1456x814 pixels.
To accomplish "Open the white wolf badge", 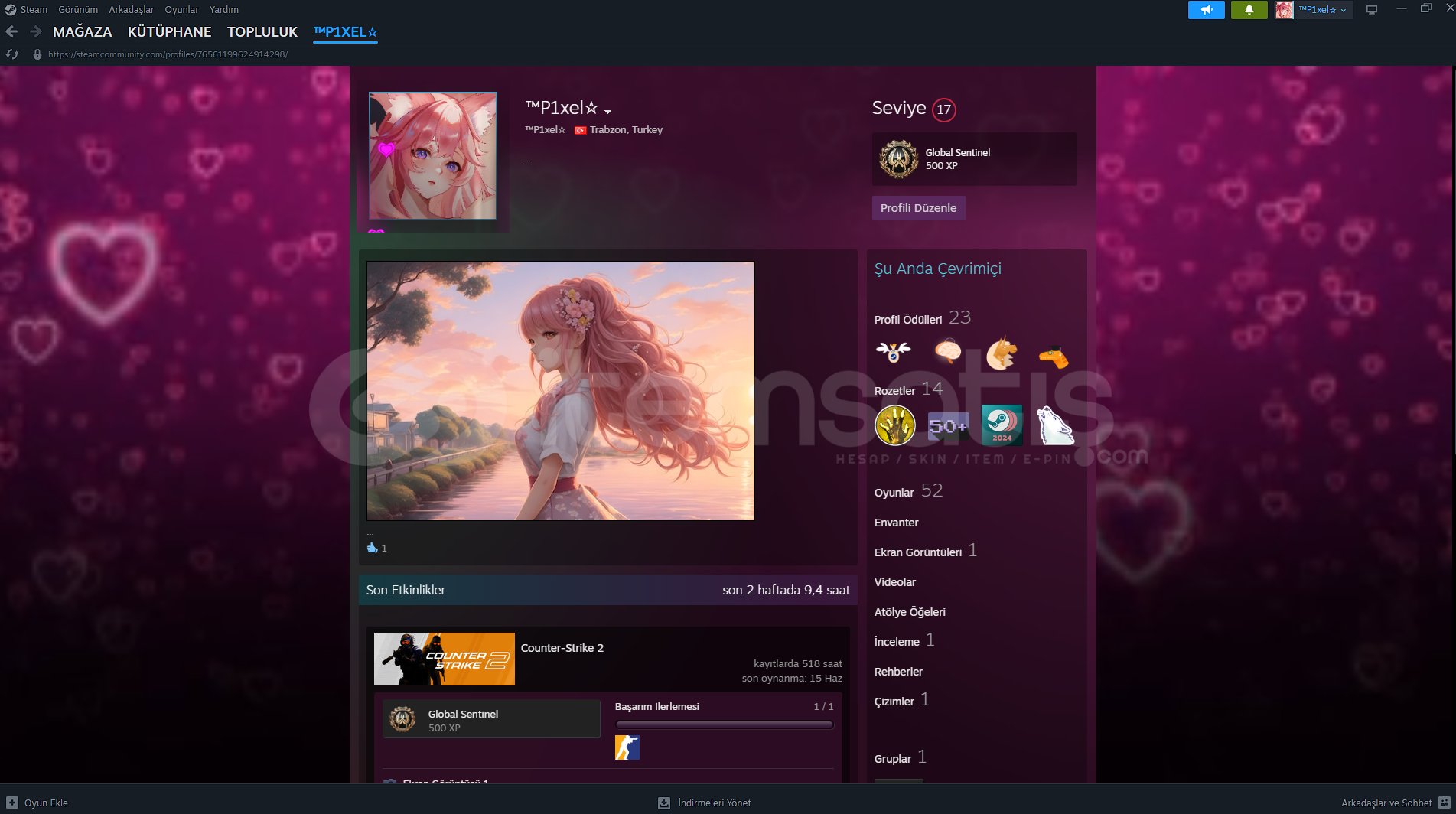I will coord(1055,425).
